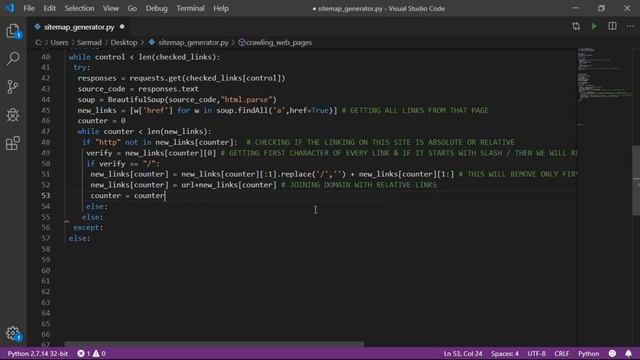
Task: Open the Help menu
Action: click(221, 8)
